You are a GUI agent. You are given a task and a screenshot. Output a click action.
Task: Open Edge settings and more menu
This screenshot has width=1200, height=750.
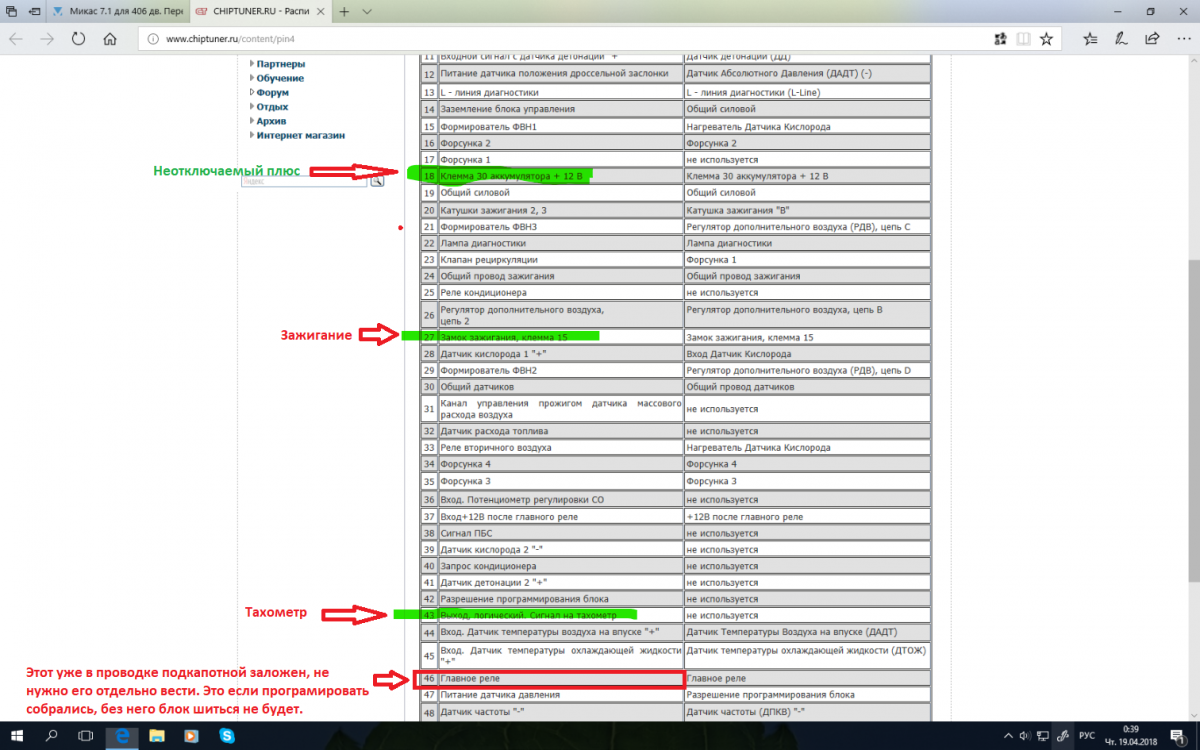(x=1183, y=39)
